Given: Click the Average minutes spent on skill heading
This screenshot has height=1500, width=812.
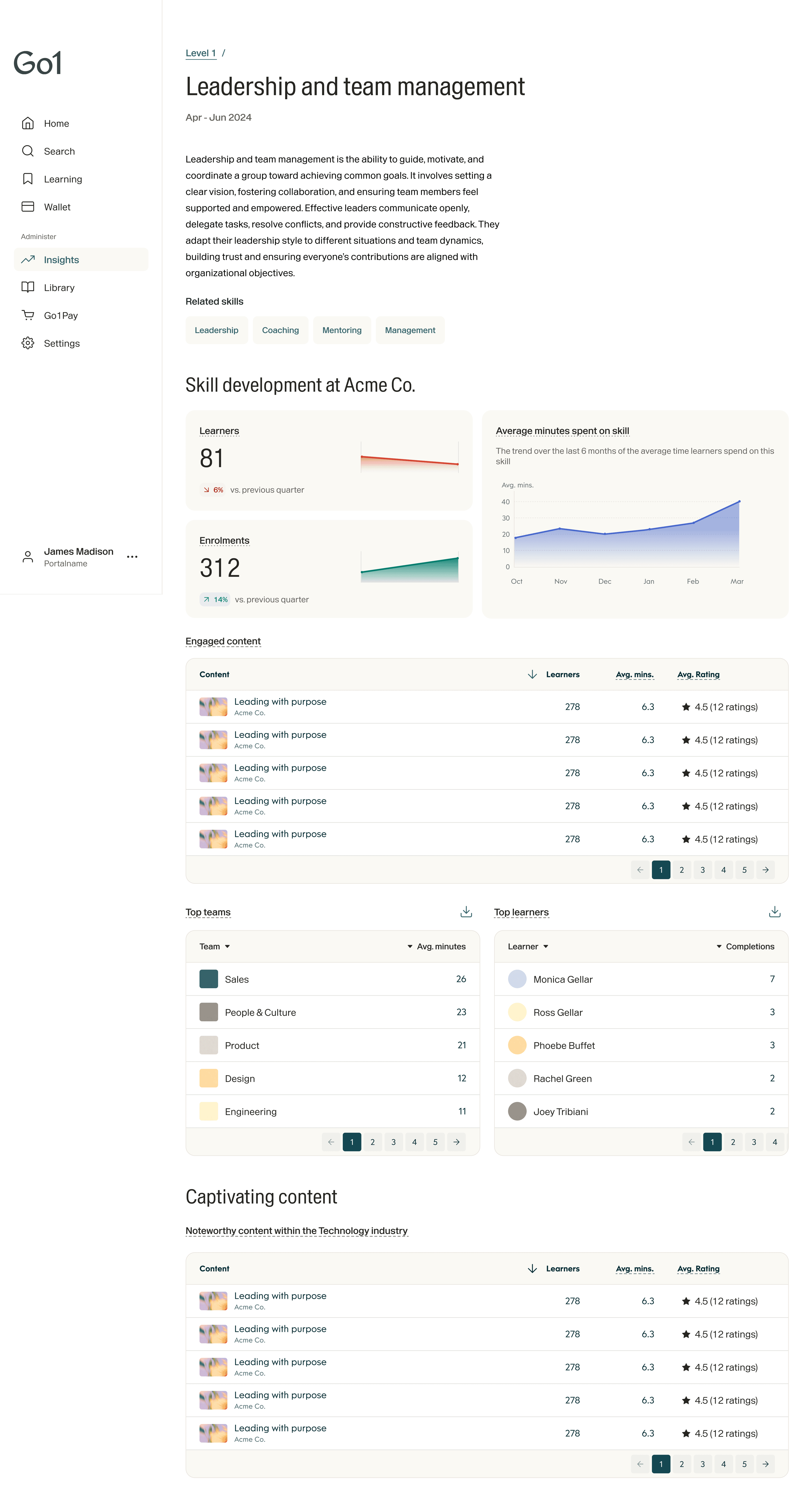Looking at the screenshot, I should [x=562, y=431].
